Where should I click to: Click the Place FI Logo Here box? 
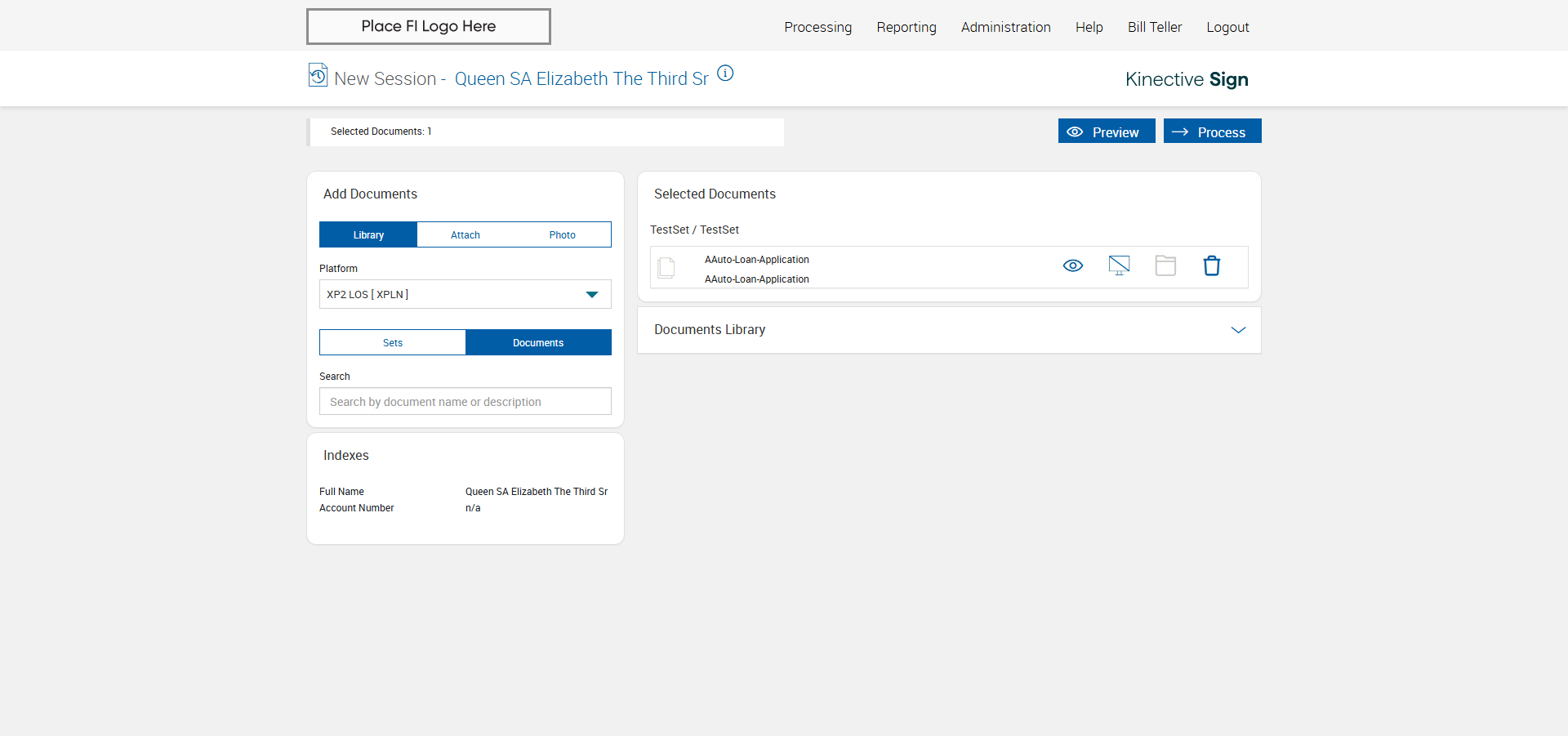coord(429,26)
